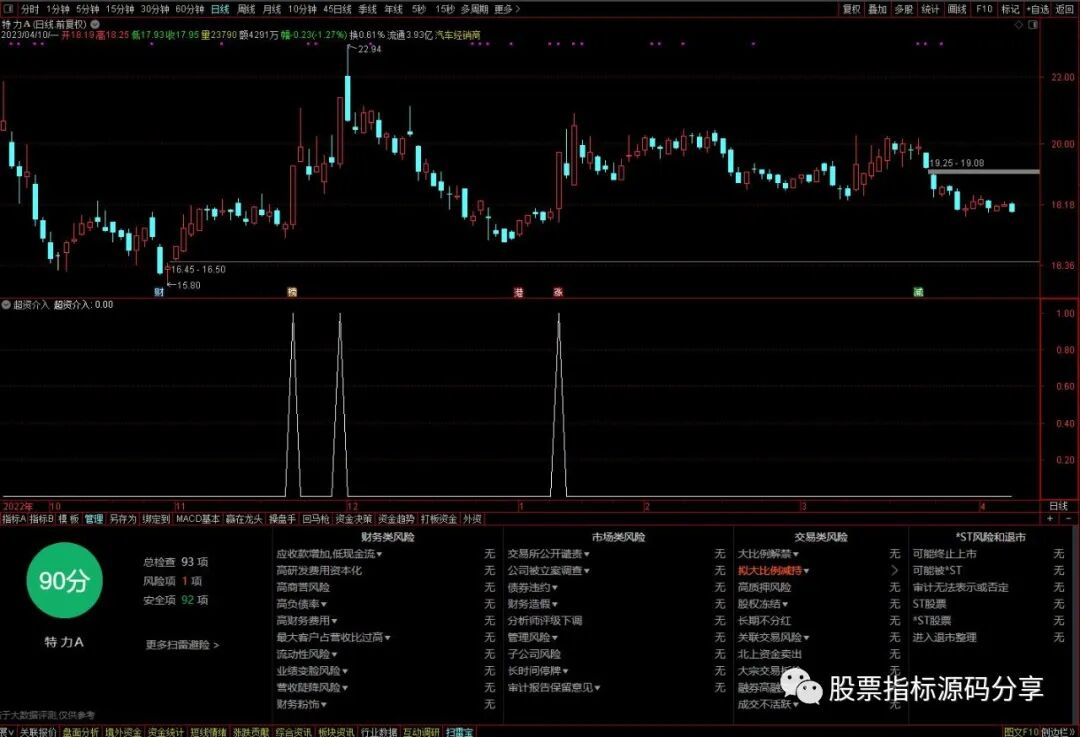Expand 业绩变脸风险 dropdown

tap(312, 670)
